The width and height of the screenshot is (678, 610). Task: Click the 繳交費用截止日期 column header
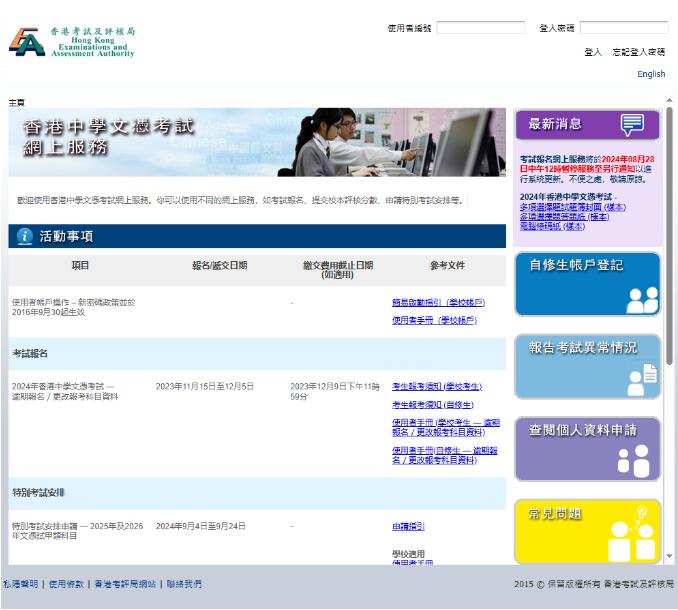pyautogui.click(x=338, y=270)
